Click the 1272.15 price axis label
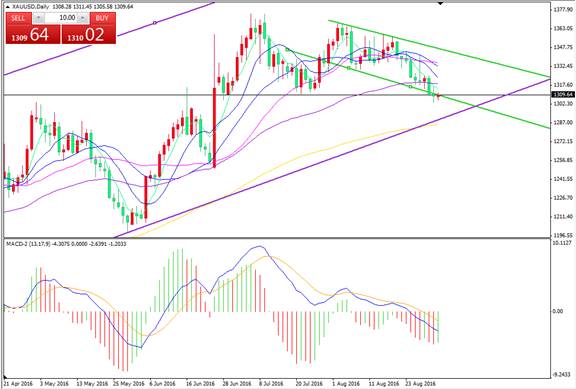576x389 pixels. [x=563, y=141]
